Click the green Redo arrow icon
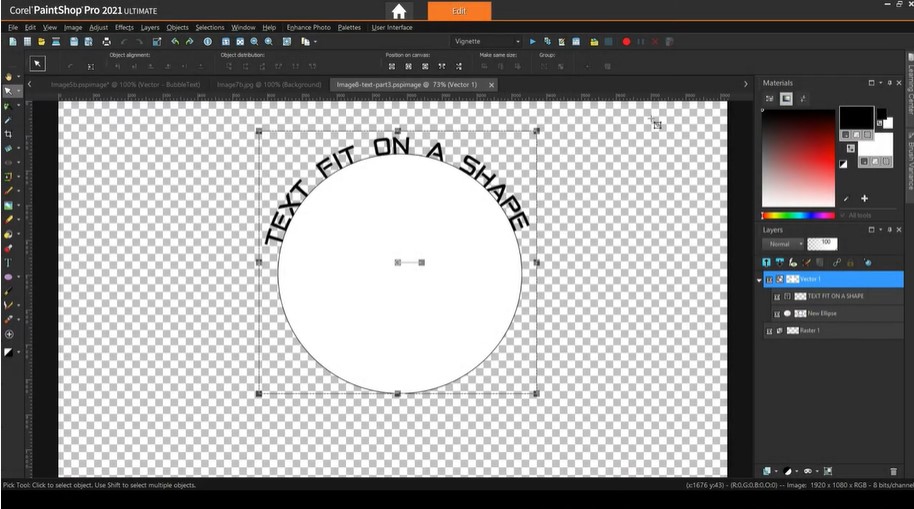 pos(189,41)
